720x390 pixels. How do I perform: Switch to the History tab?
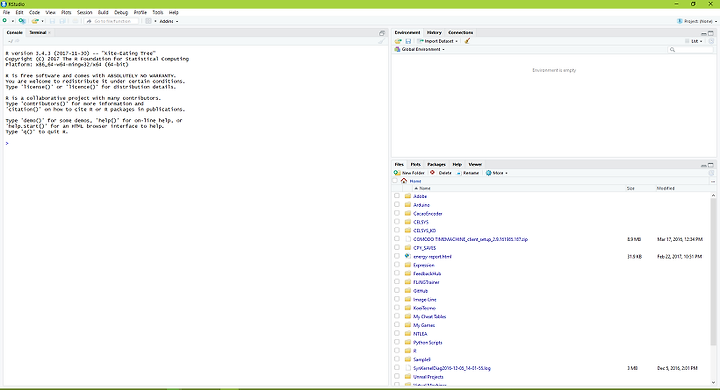point(434,33)
